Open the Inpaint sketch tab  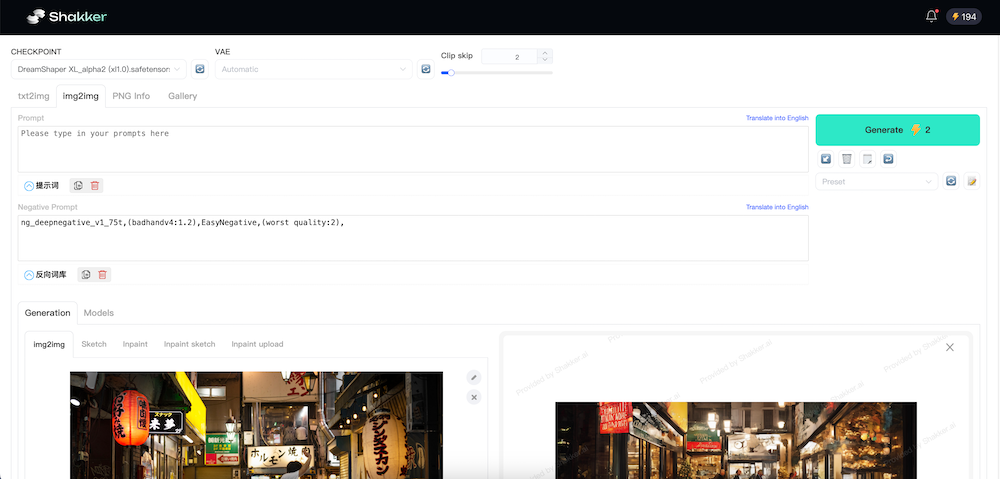coord(189,344)
